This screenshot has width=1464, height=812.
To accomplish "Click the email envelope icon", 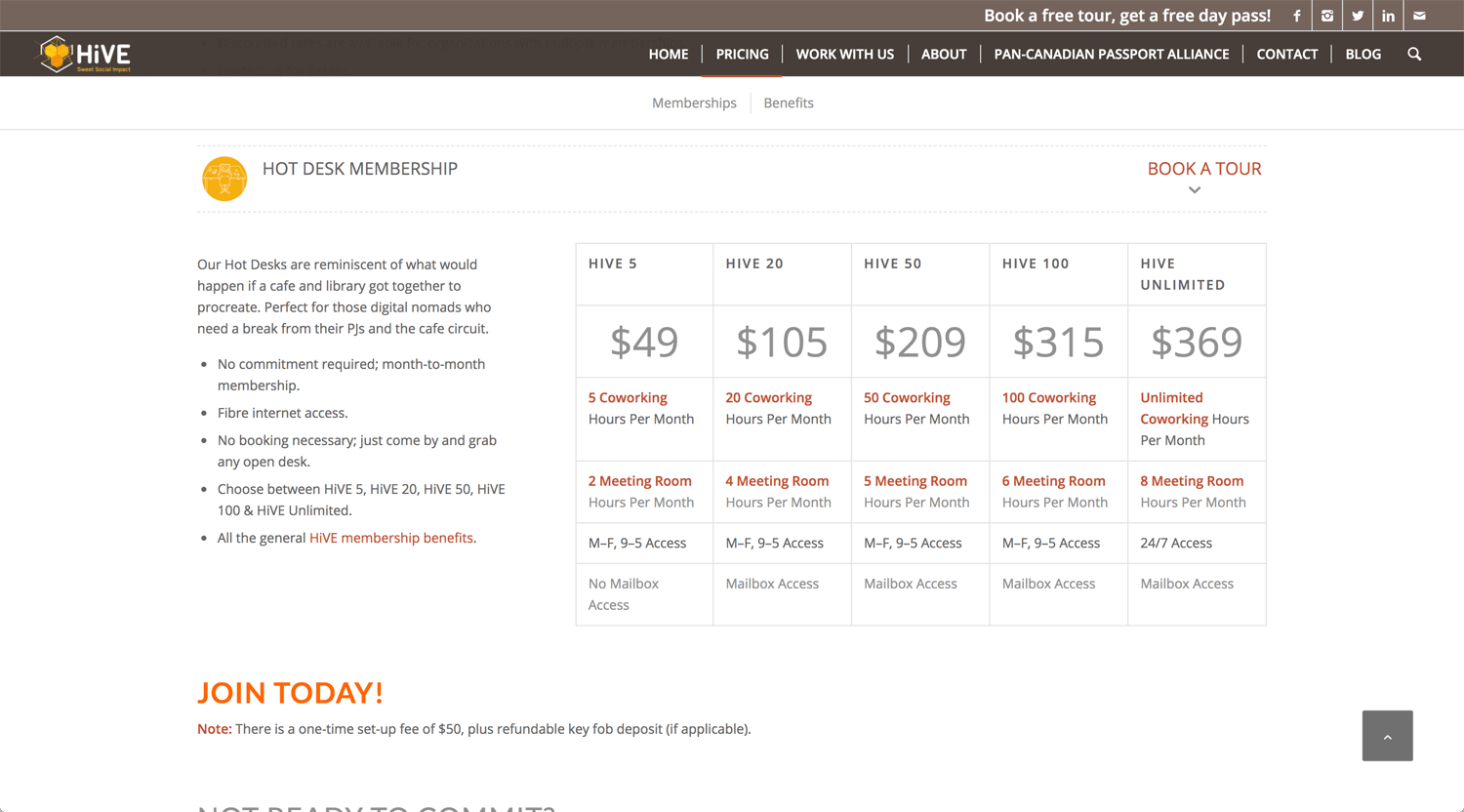I will 1419,16.
